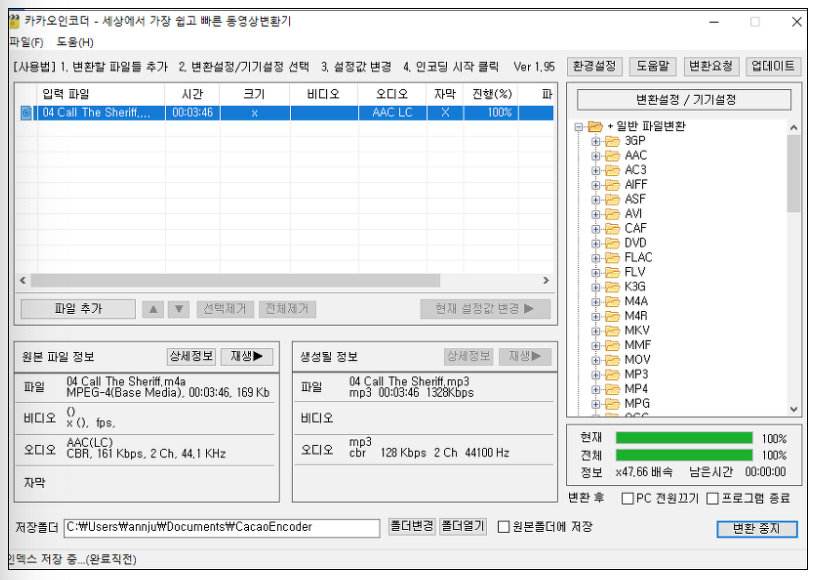816x580 pixels.
Task: Play source file with 재생 button
Action: click(247, 356)
